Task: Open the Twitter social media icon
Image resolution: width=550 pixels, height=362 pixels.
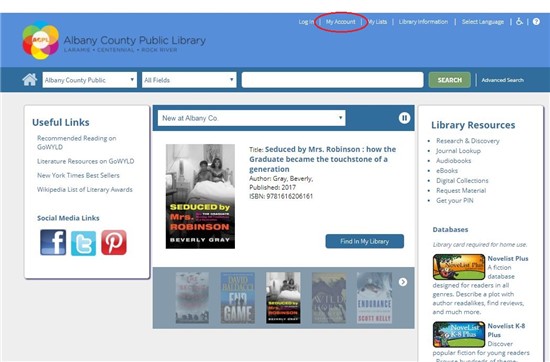Action: coord(83,243)
